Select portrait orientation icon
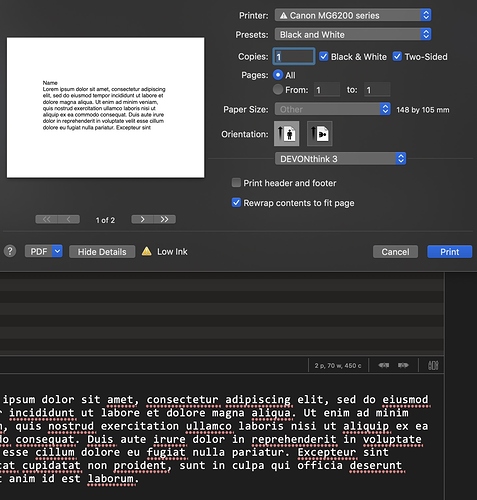Image resolution: width=477 pixels, height=500 pixels. 286,134
